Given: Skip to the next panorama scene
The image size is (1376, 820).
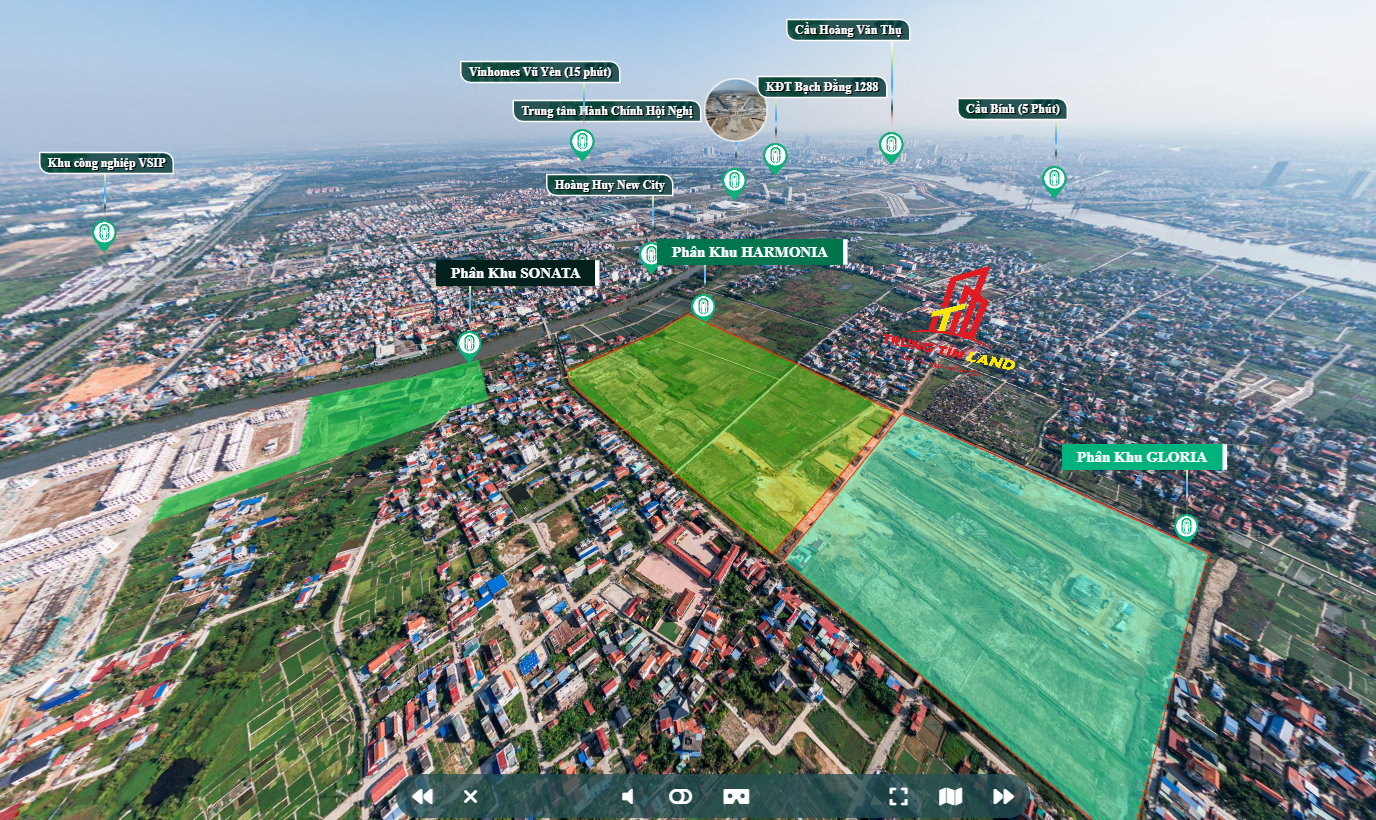Looking at the screenshot, I should pos(1003,796).
